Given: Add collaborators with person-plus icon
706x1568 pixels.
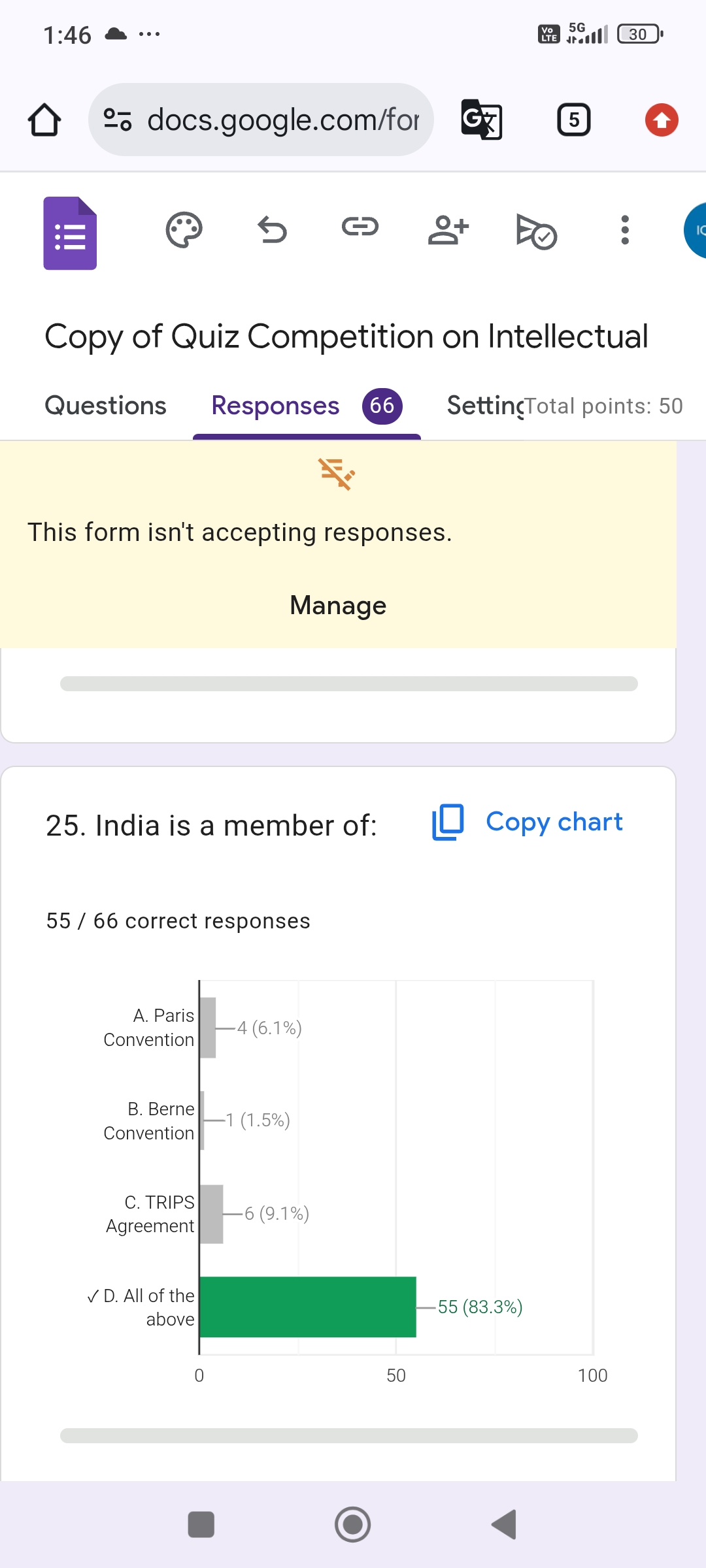Looking at the screenshot, I should (448, 230).
